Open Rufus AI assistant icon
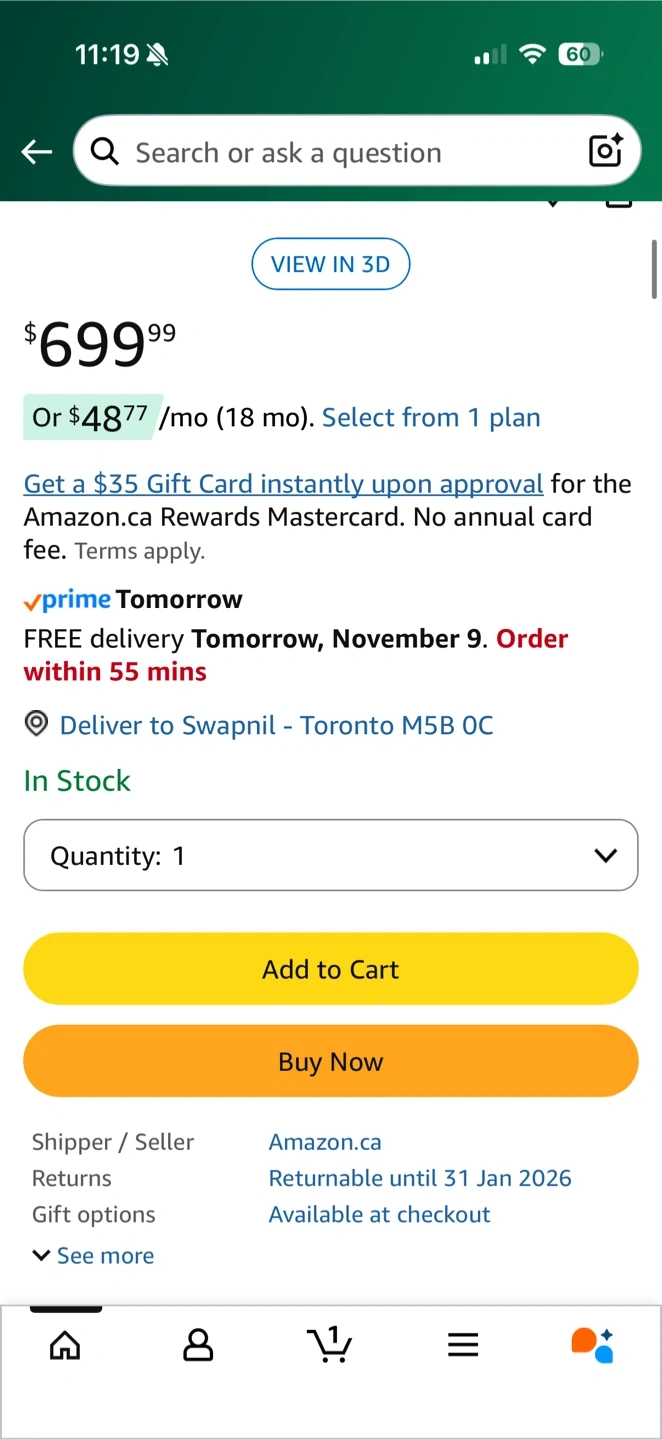The image size is (662, 1440). [x=592, y=1345]
